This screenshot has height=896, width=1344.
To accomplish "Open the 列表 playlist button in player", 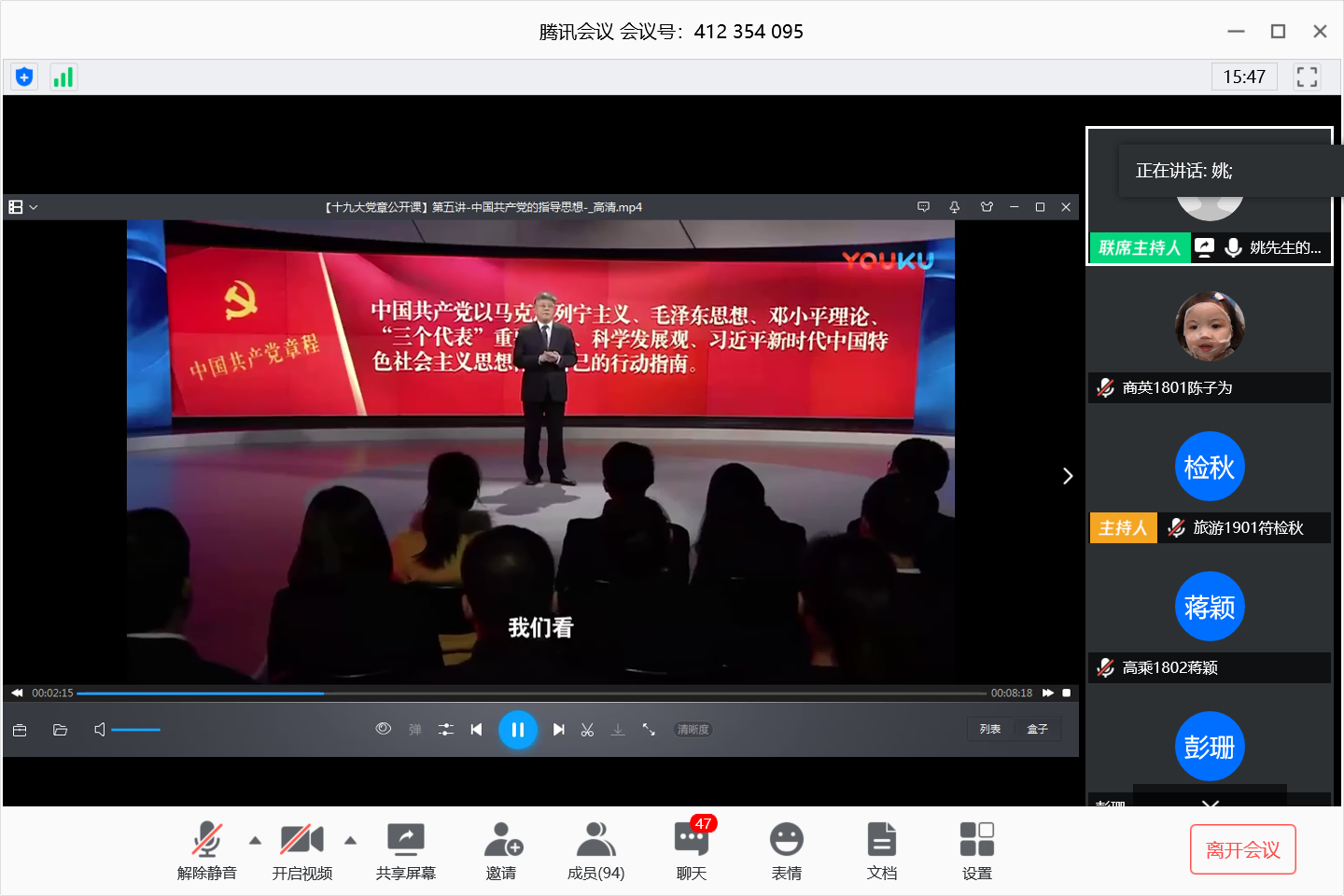I will (x=990, y=729).
